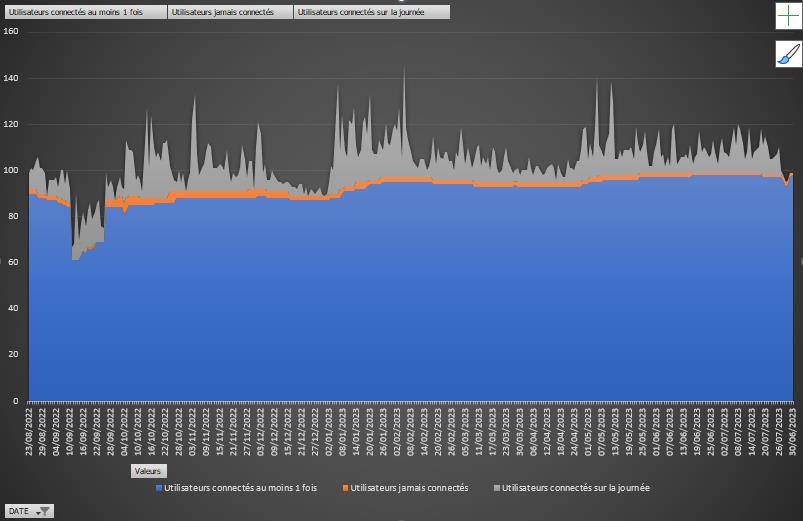Click the 'Utilisateurs connectés au moins 1 fois' field button
The image size is (803, 521).
coord(84,12)
